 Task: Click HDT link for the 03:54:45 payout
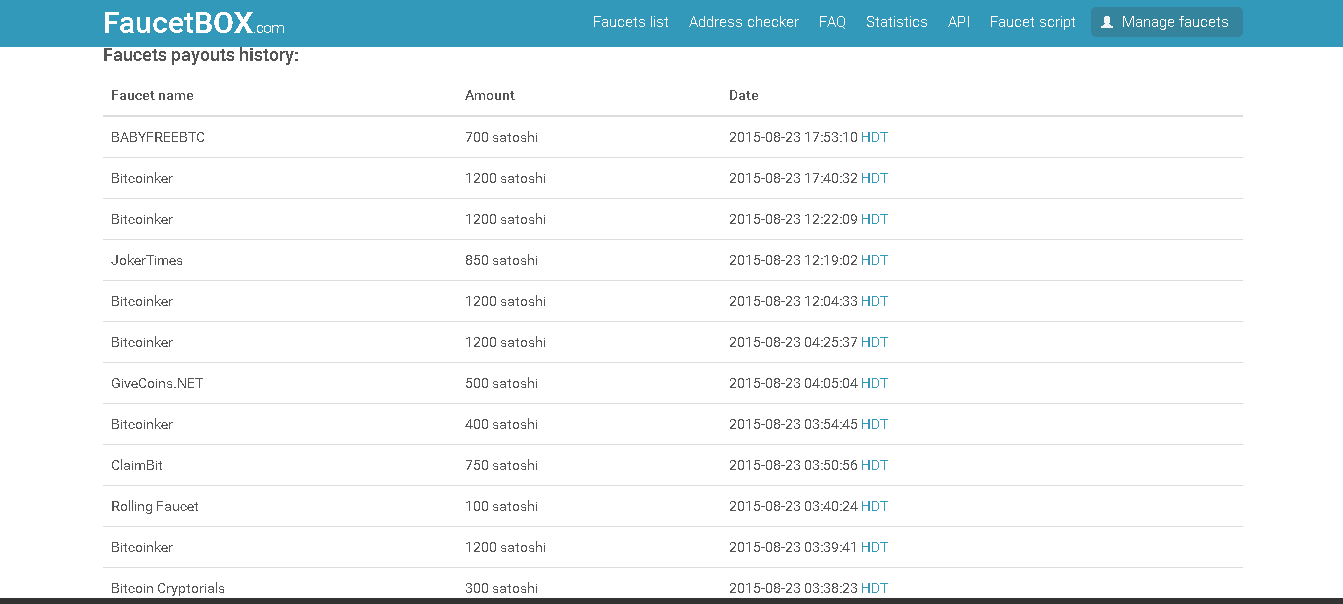(874, 424)
